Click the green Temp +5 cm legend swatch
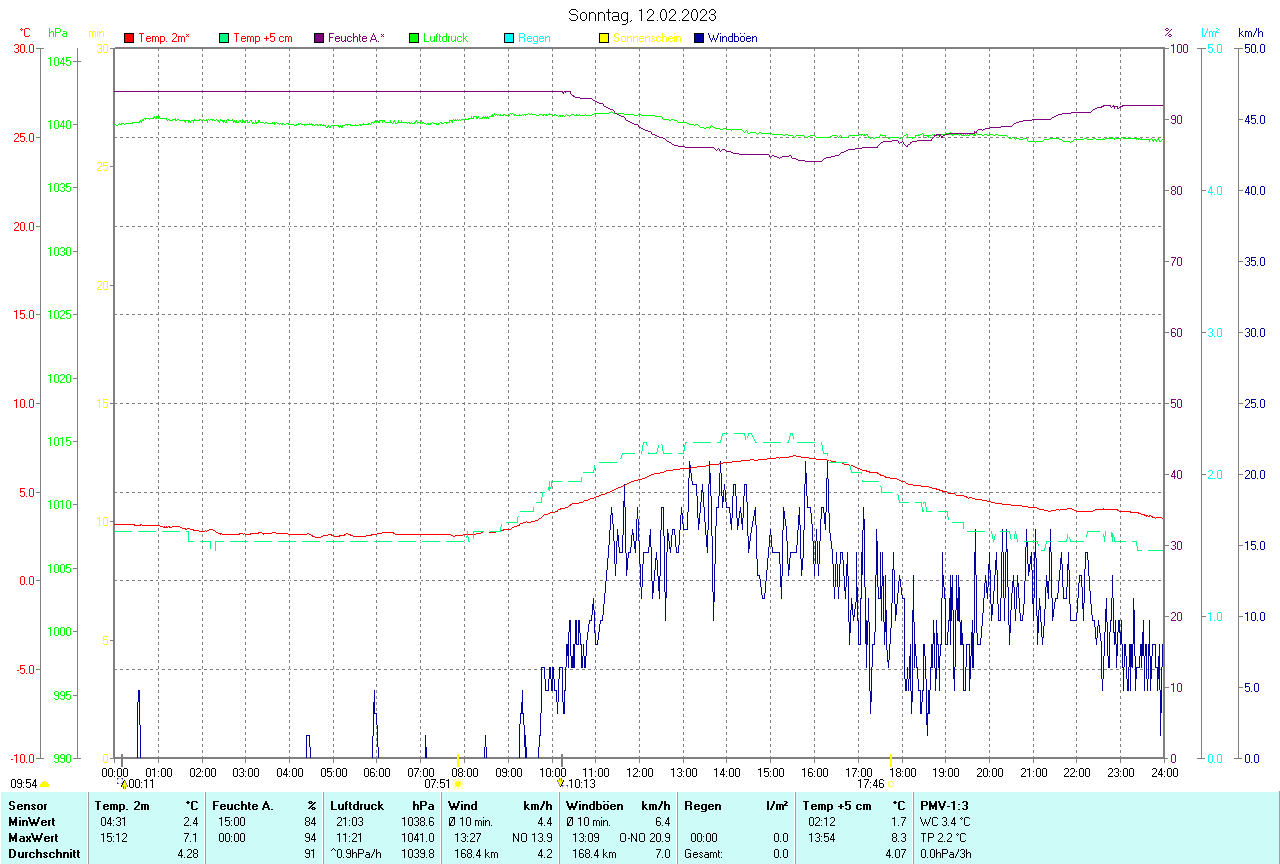1280x864 pixels. tap(224, 38)
